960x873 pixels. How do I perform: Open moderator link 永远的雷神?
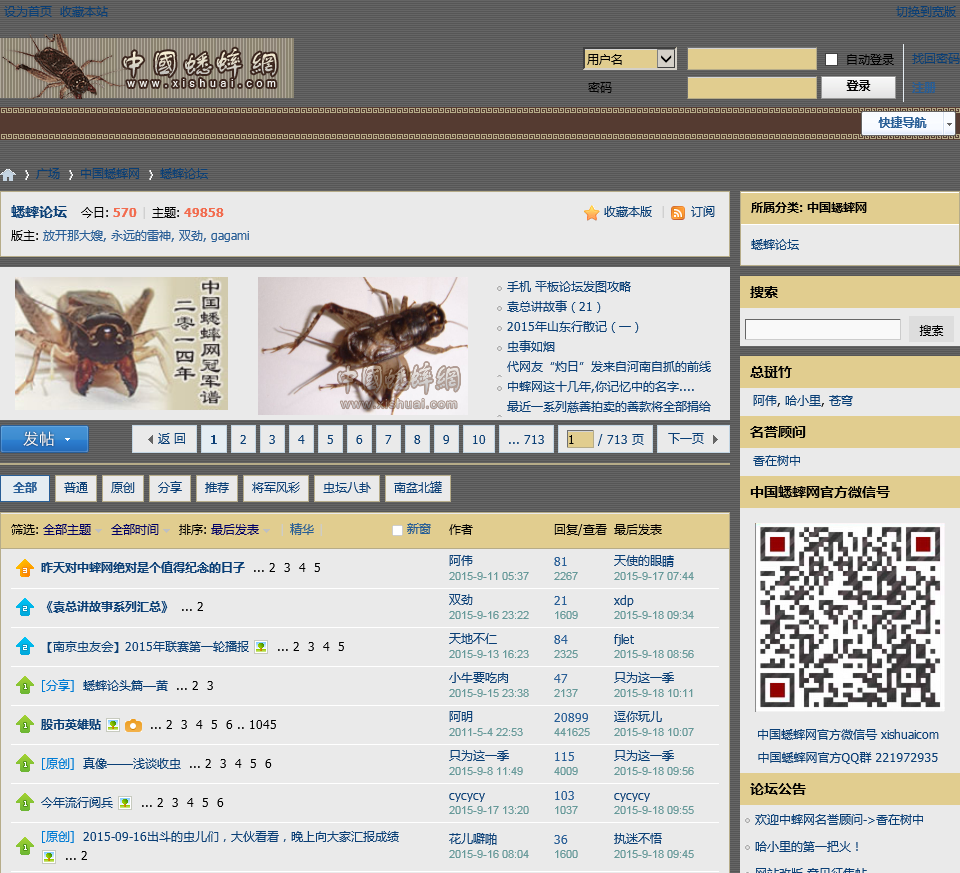tap(141, 236)
